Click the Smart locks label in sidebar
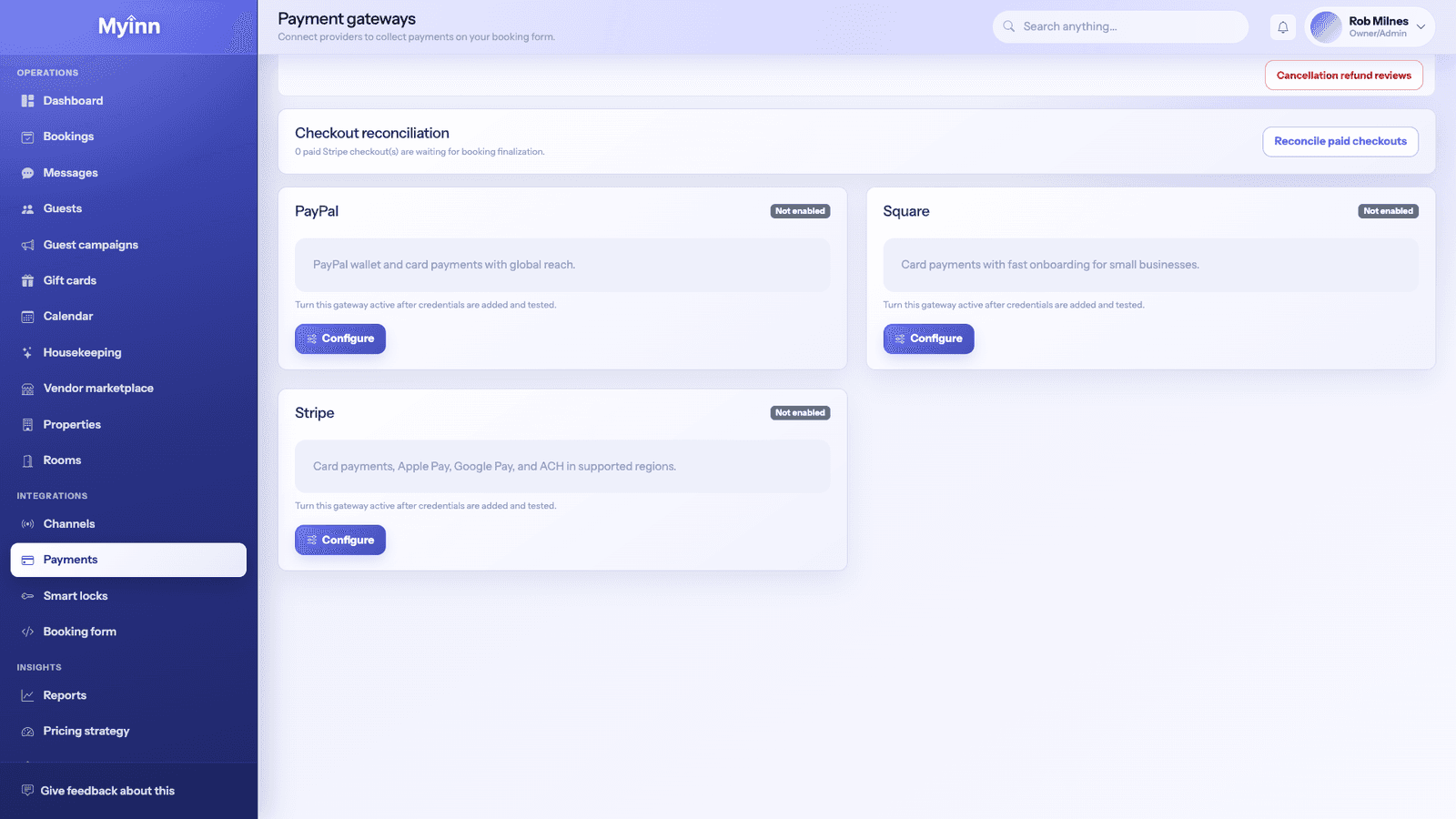The image size is (1456, 819). tap(76, 596)
